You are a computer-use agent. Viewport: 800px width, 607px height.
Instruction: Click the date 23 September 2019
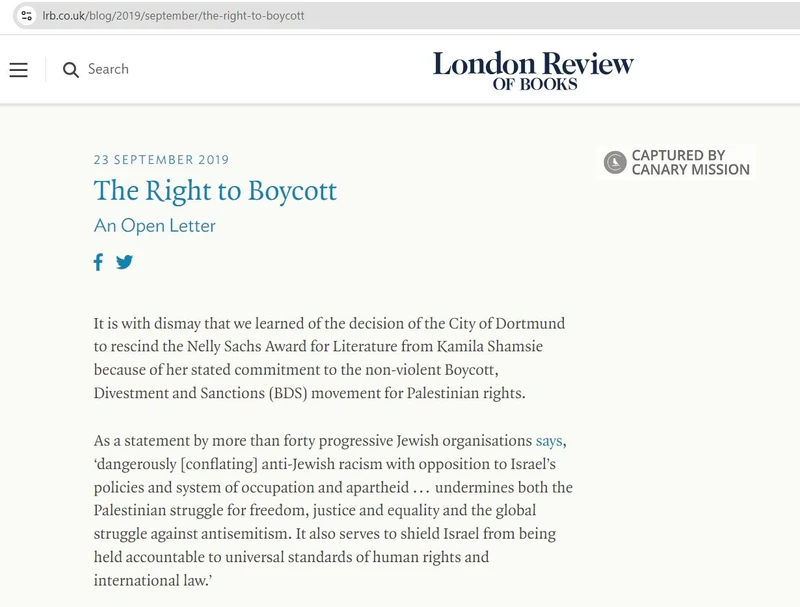coord(161,160)
